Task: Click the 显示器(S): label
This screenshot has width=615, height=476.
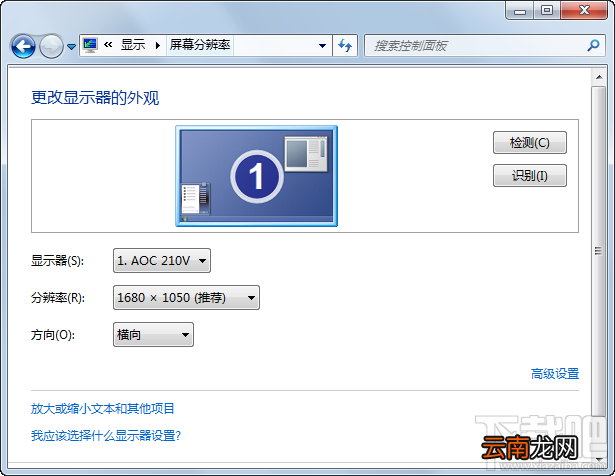Action: [x=58, y=261]
